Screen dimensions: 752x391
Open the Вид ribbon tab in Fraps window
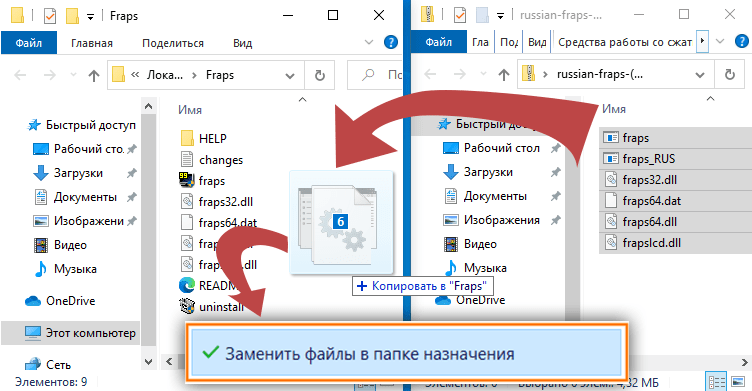(242, 43)
